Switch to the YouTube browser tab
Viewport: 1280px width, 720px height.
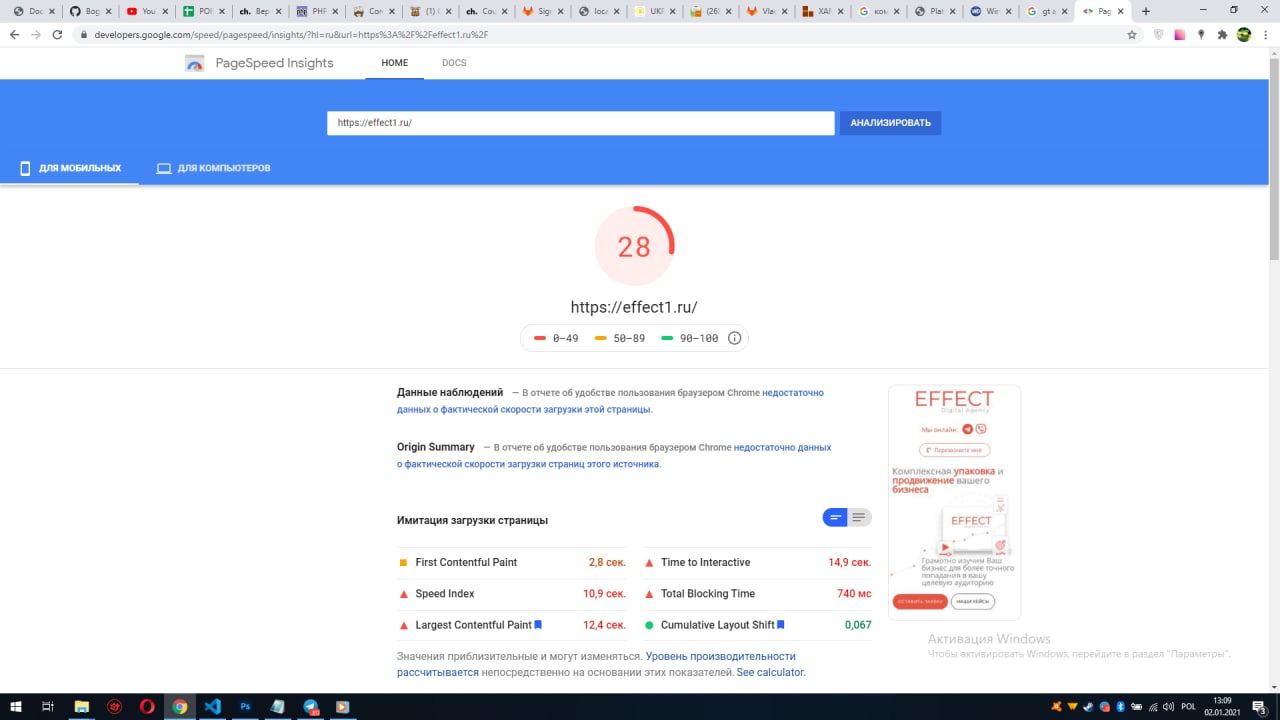pos(147,11)
